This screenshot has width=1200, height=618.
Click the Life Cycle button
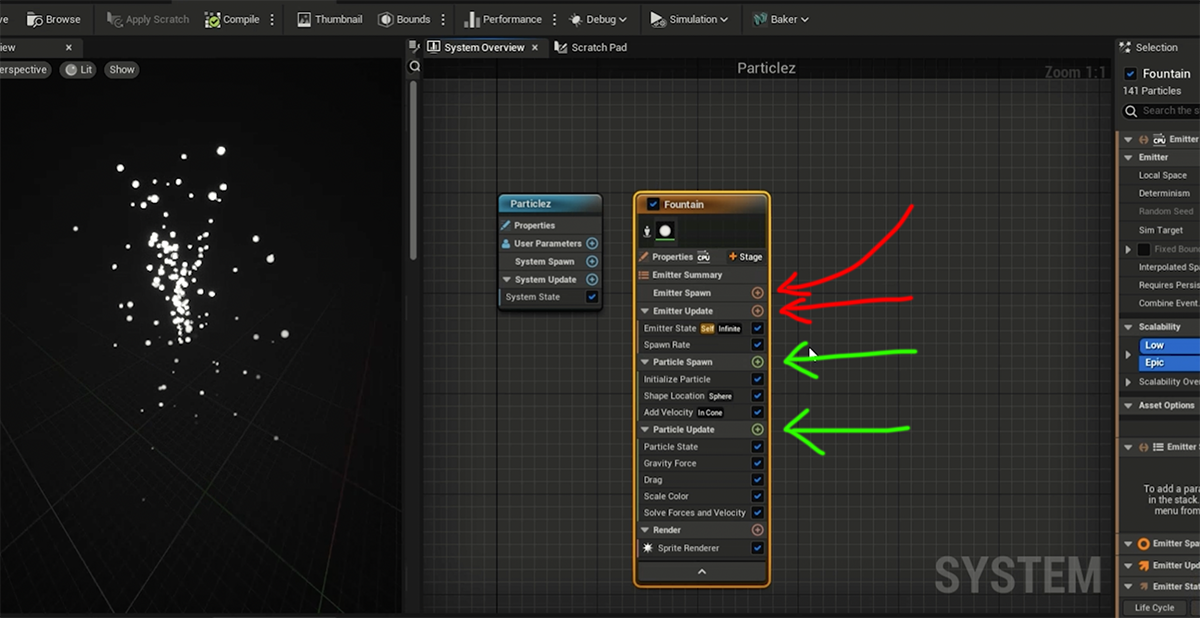point(1154,608)
